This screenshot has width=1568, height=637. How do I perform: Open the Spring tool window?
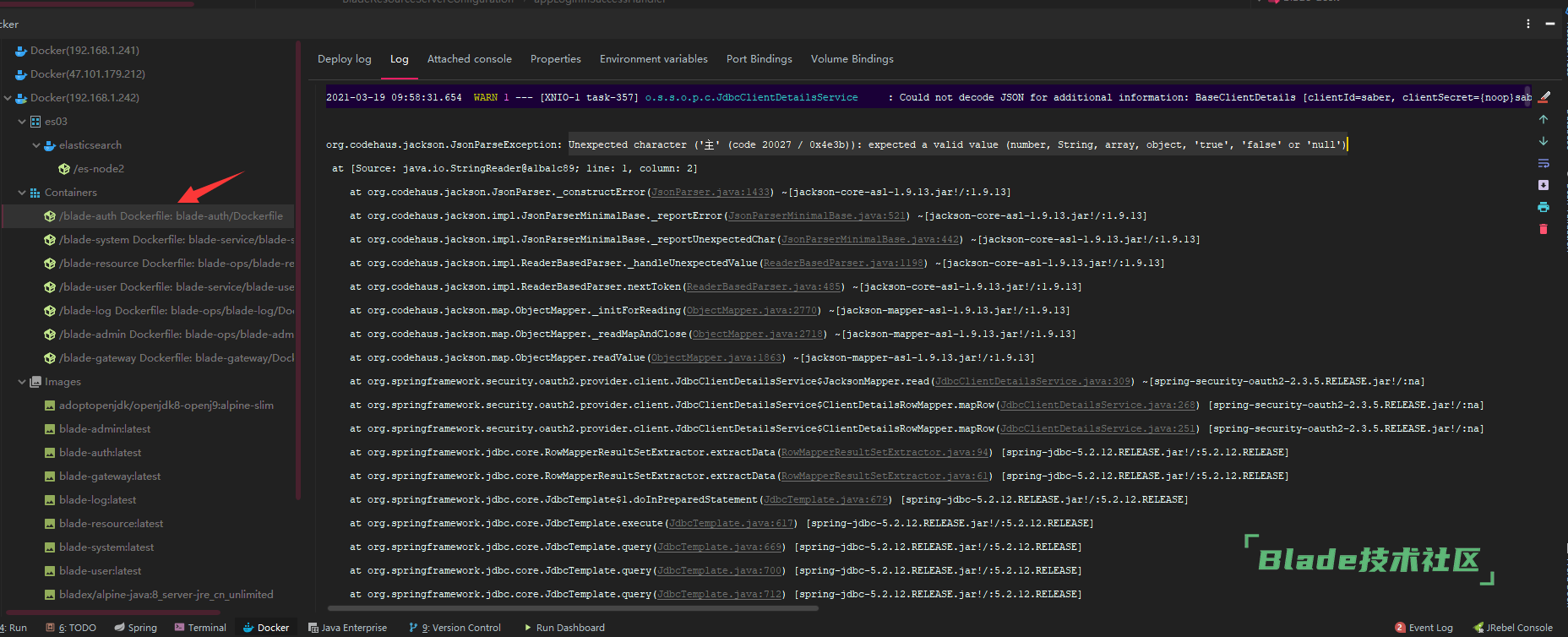(135, 628)
